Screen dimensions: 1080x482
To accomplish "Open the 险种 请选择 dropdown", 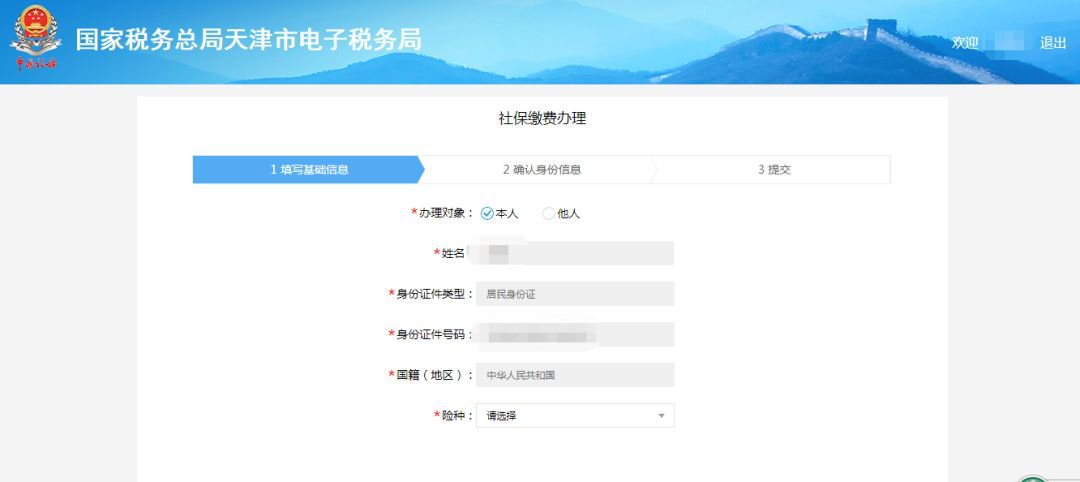I will 575,416.
